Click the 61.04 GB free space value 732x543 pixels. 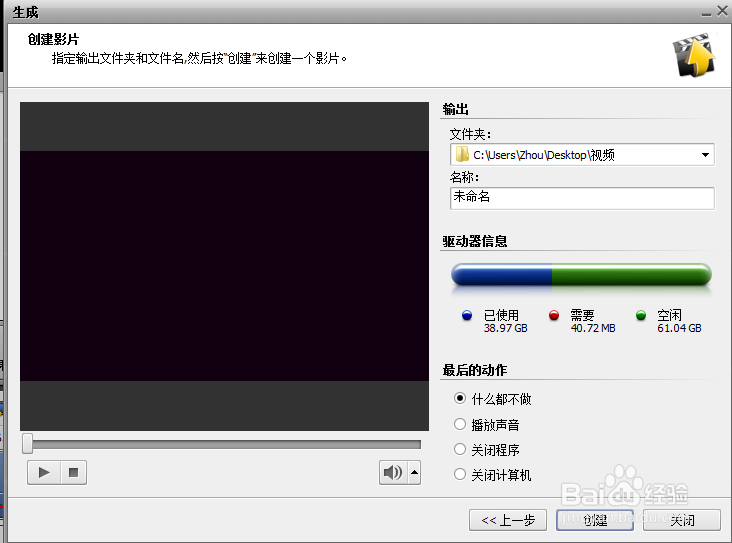pos(679,328)
